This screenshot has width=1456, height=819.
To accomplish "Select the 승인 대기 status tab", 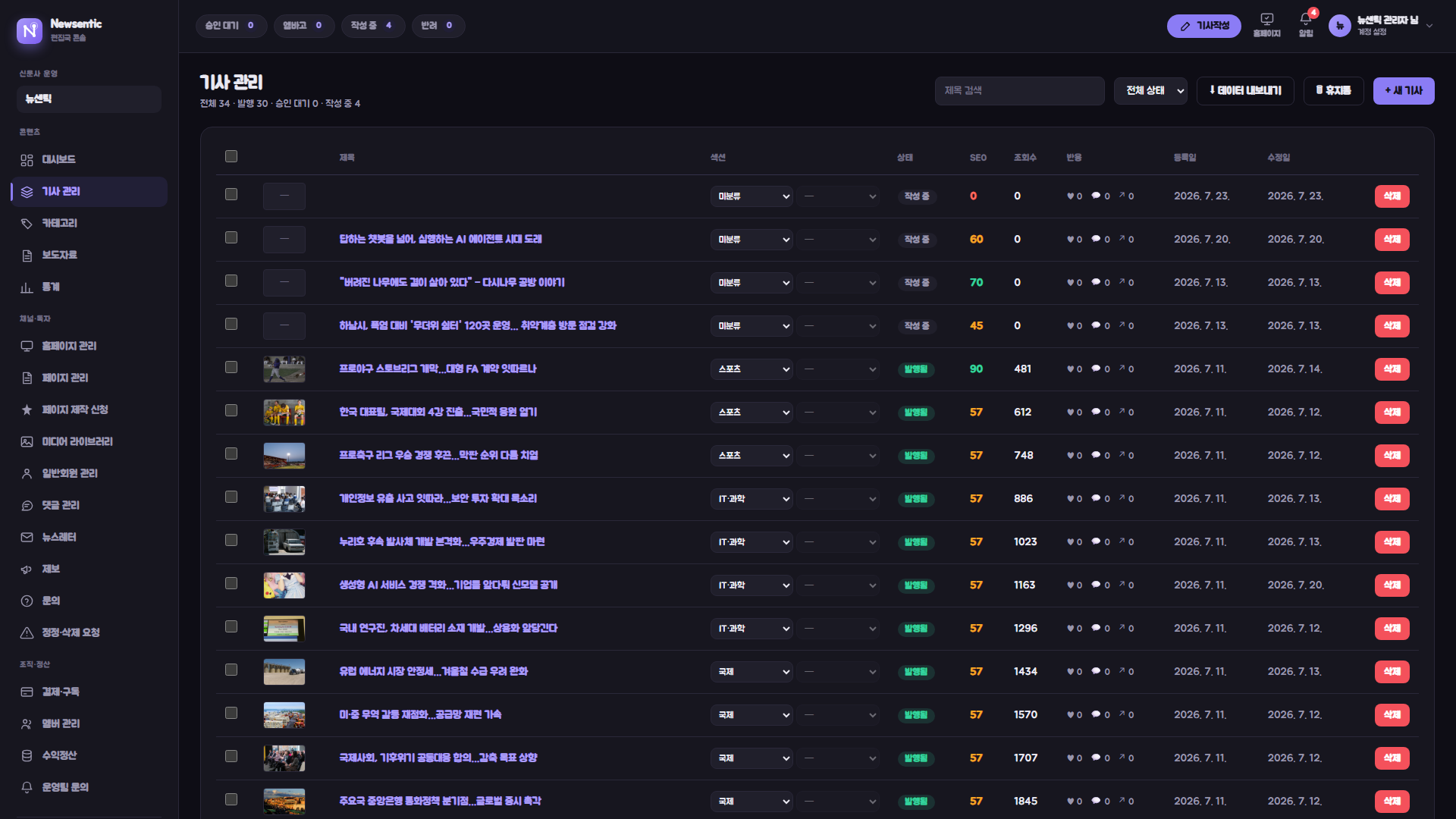I will pos(231,26).
